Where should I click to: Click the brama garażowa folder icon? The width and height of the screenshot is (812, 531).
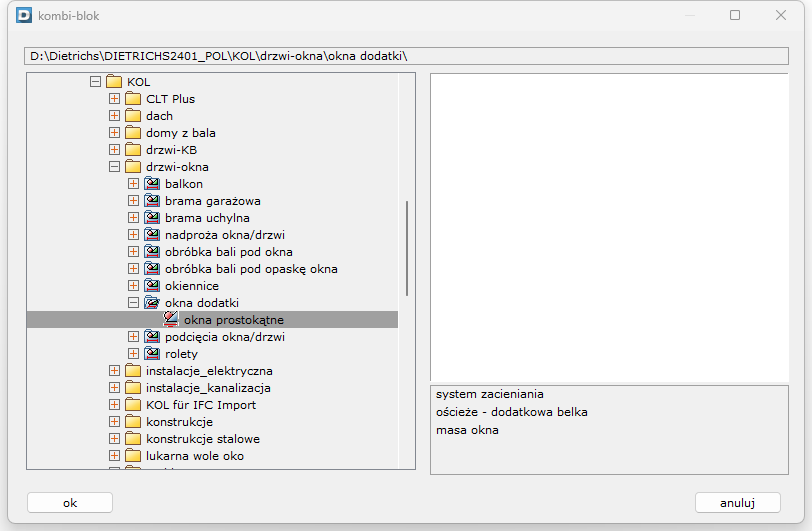point(152,201)
